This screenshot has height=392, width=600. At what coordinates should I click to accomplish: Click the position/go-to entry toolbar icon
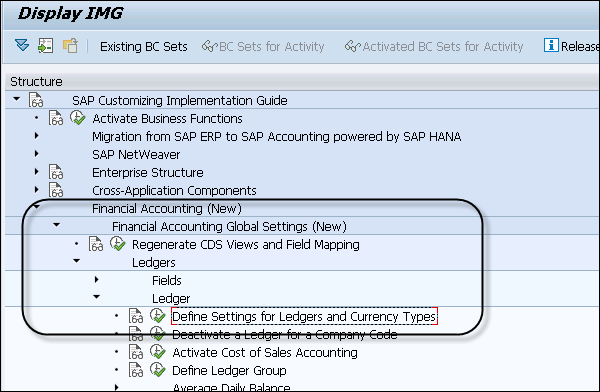(x=46, y=46)
